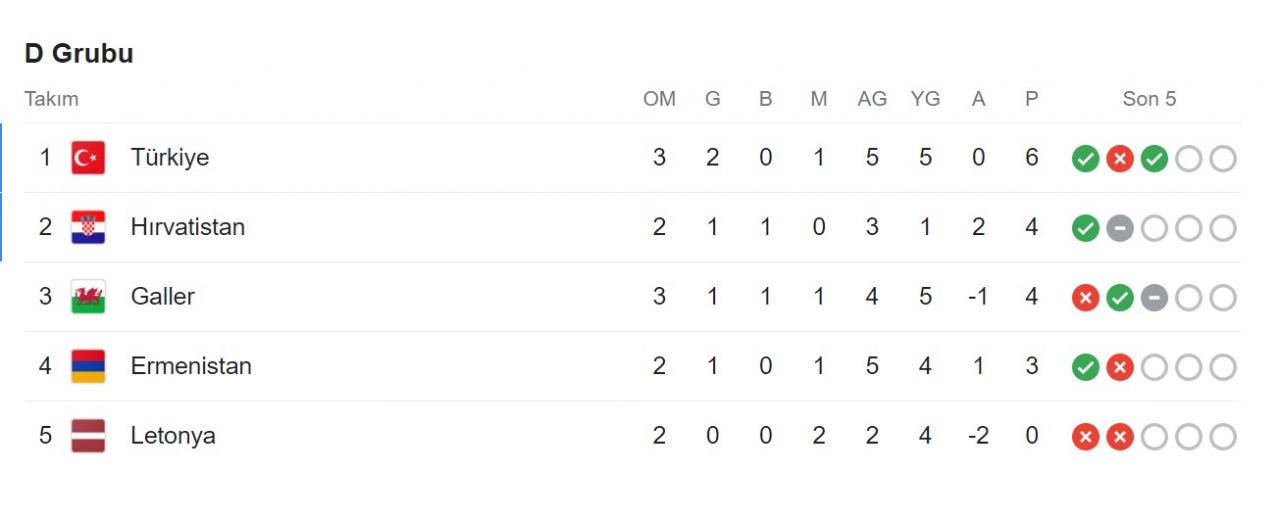Click the Galler dragon flag icon

click(x=88, y=297)
